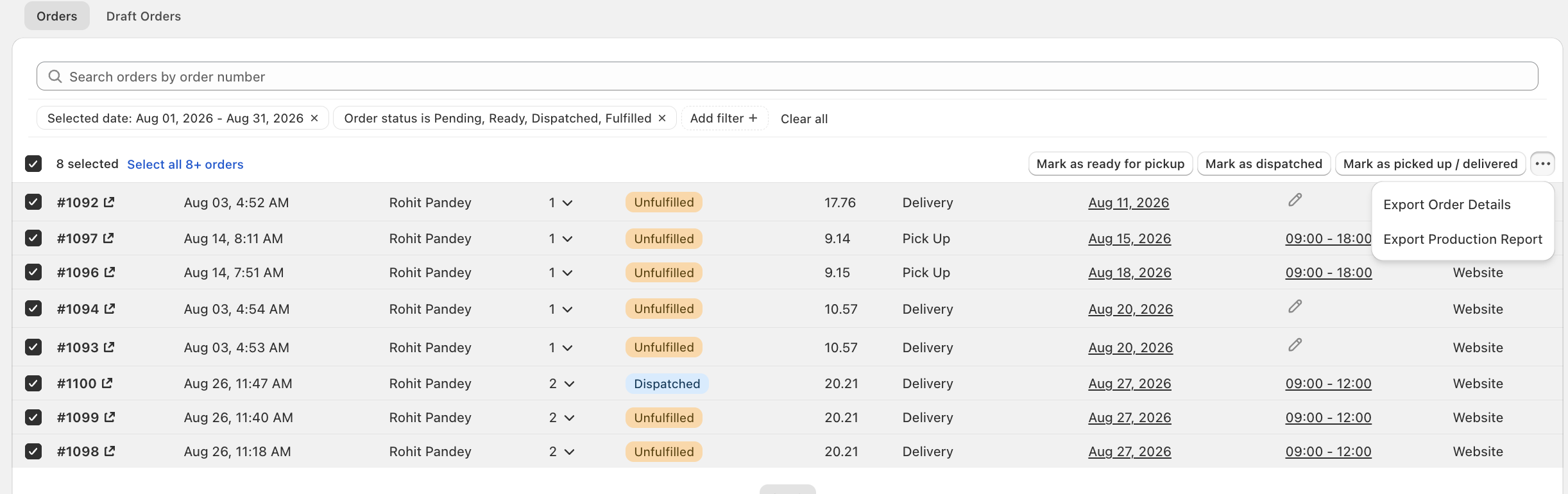
Task: Uncheck order #1097 checkbox
Action: click(33, 238)
